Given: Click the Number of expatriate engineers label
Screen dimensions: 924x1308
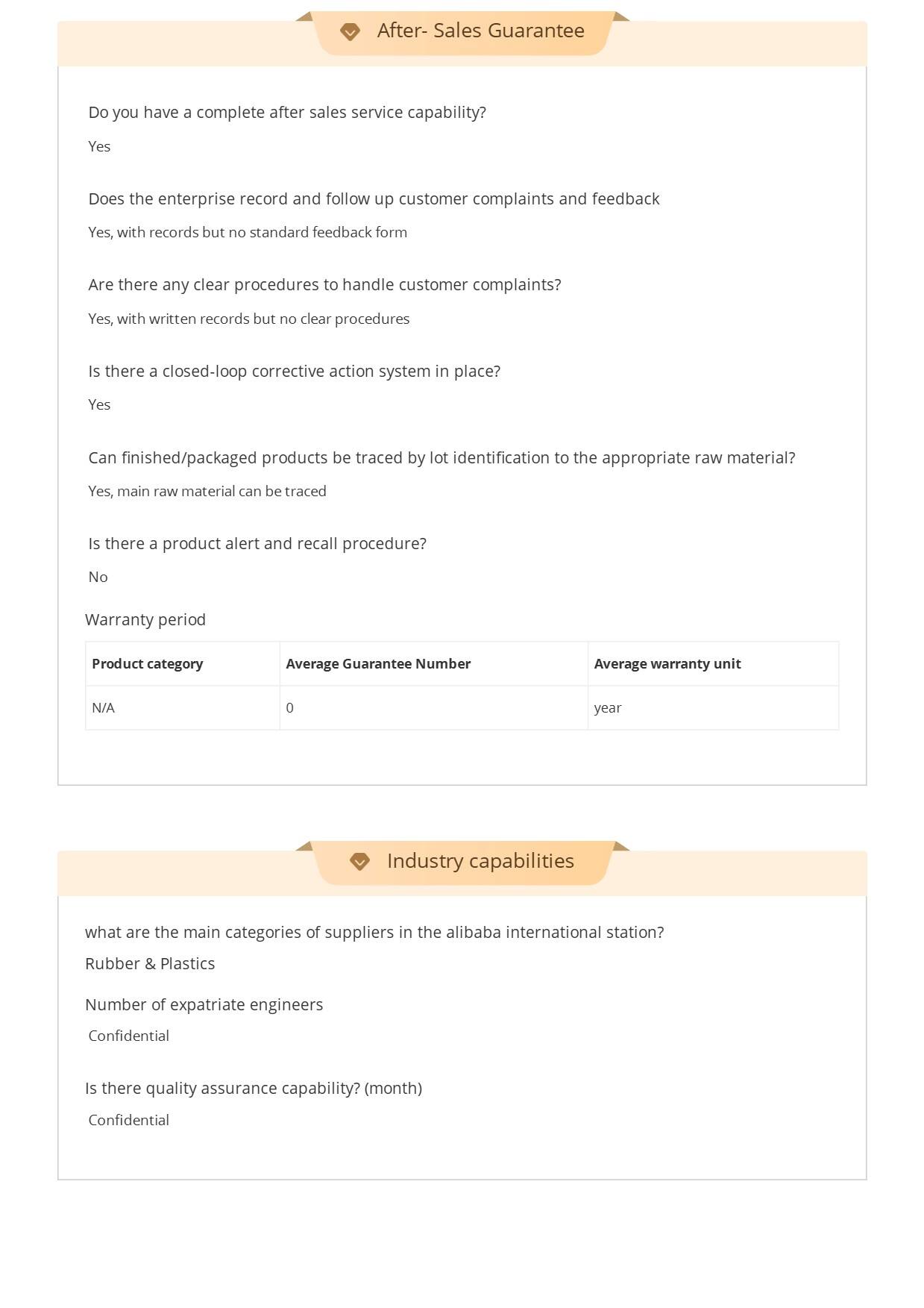Looking at the screenshot, I should [x=204, y=1005].
